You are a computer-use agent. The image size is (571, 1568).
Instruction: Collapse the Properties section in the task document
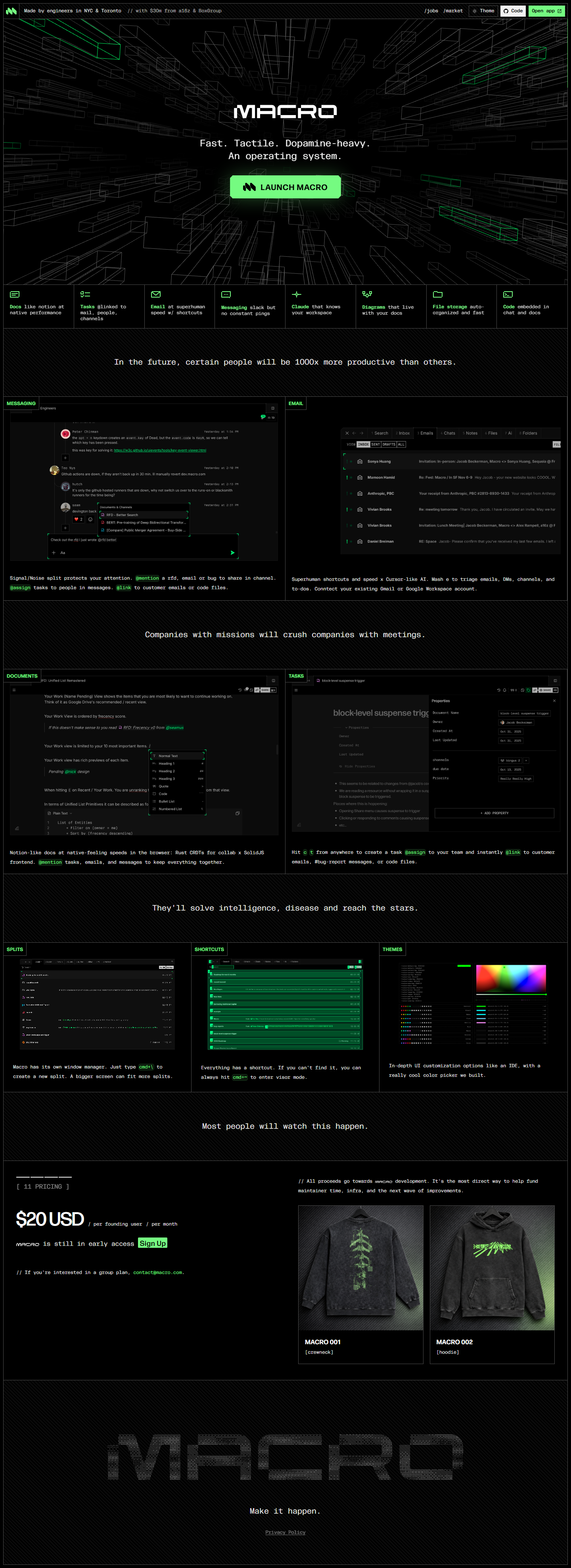[x=357, y=727]
